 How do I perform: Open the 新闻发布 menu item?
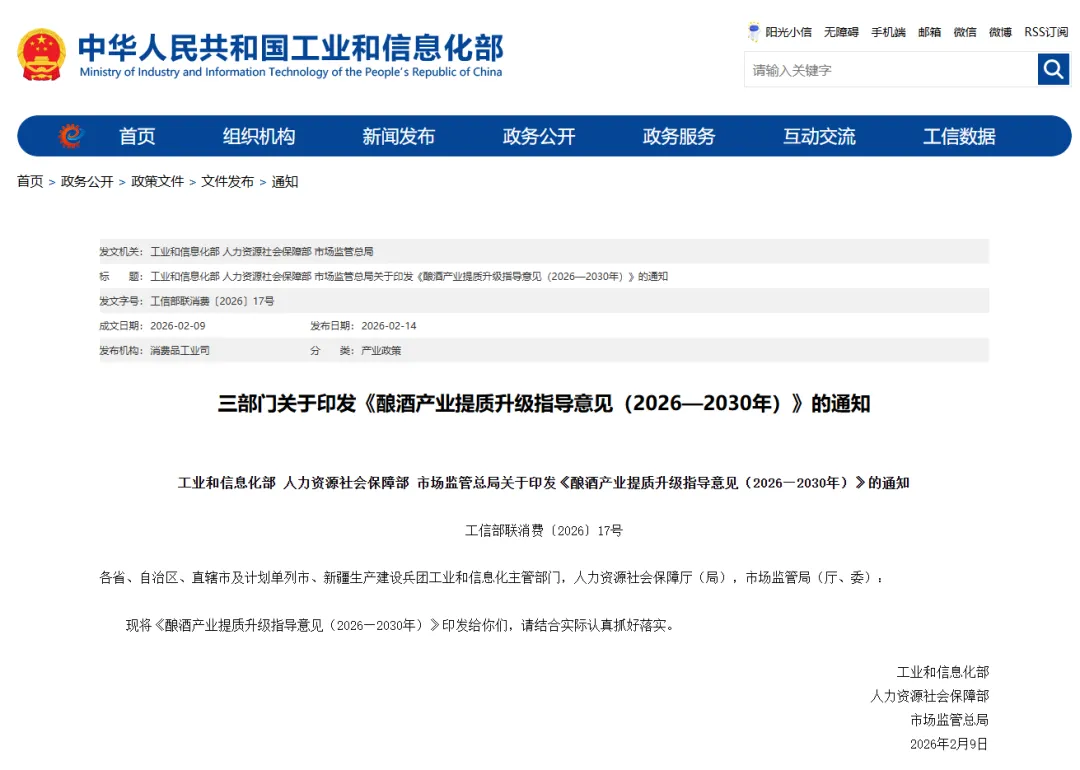pos(399,136)
